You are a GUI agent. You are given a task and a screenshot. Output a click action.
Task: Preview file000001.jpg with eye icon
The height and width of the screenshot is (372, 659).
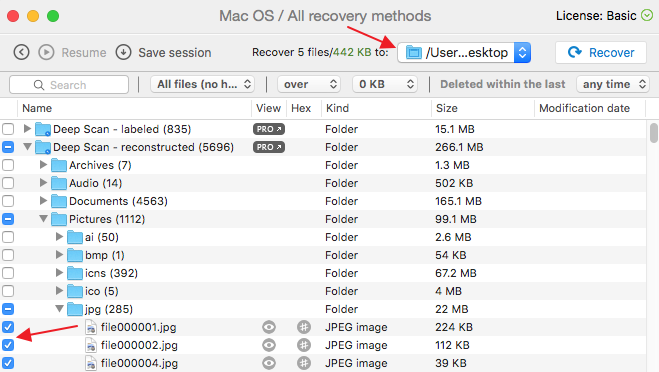pos(269,327)
